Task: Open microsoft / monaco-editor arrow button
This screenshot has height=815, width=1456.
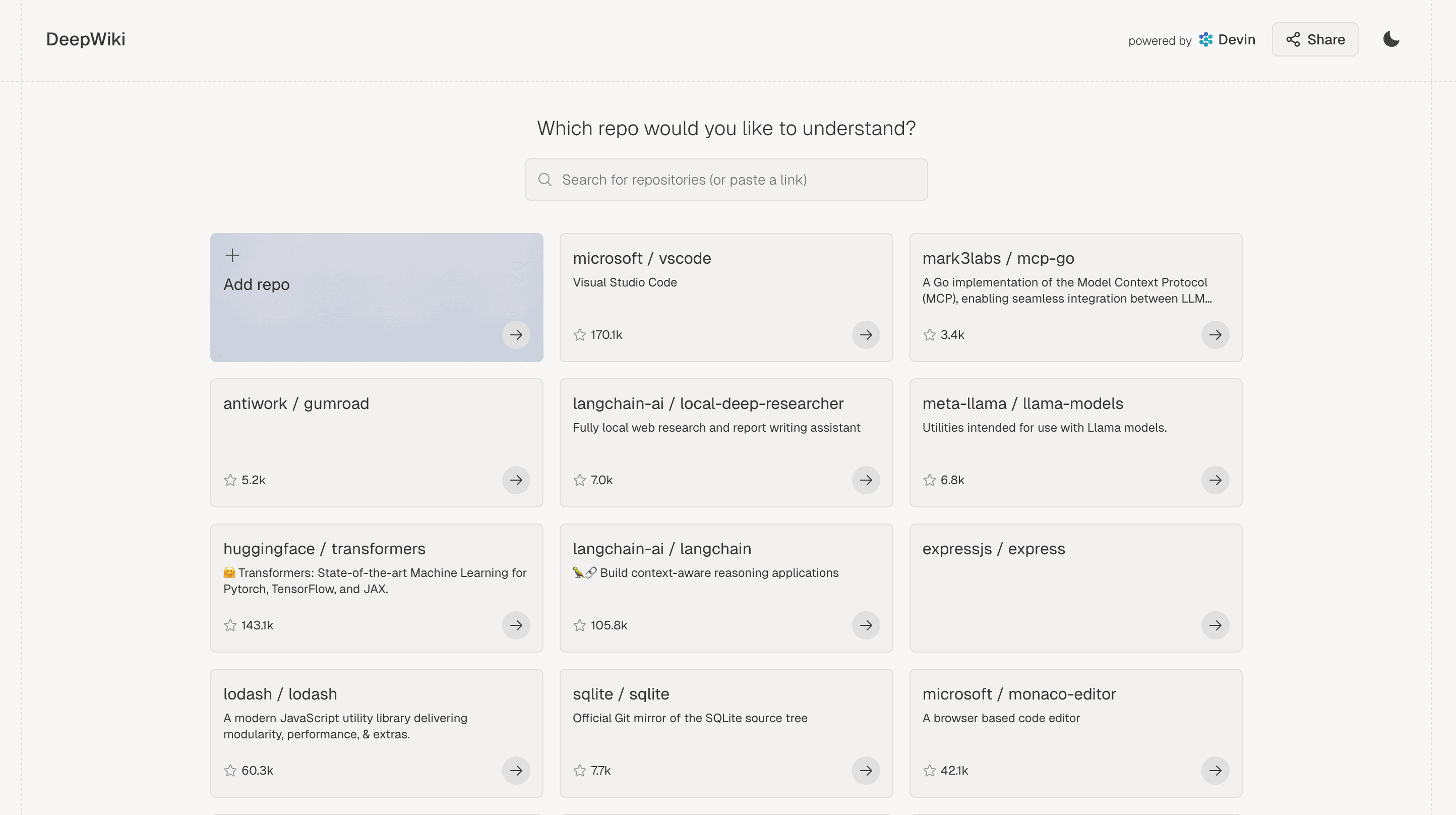Action: pyautogui.click(x=1215, y=770)
